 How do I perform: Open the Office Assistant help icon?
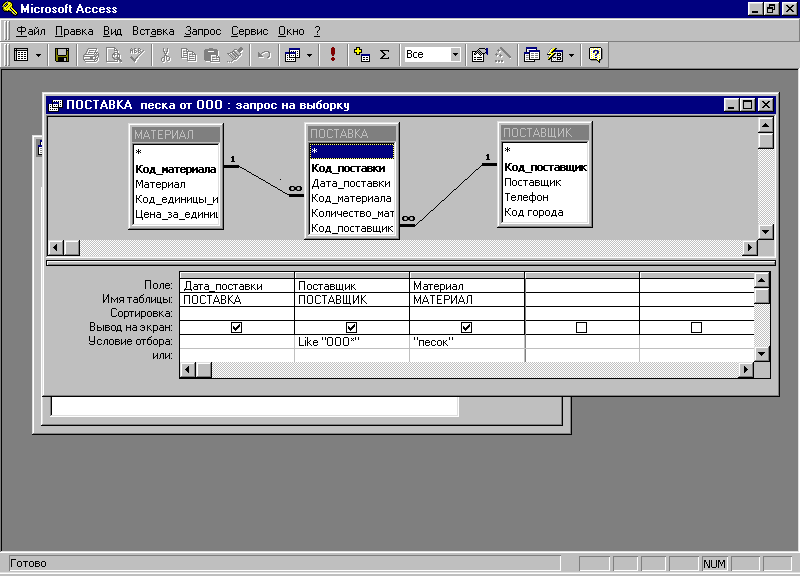(595, 55)
